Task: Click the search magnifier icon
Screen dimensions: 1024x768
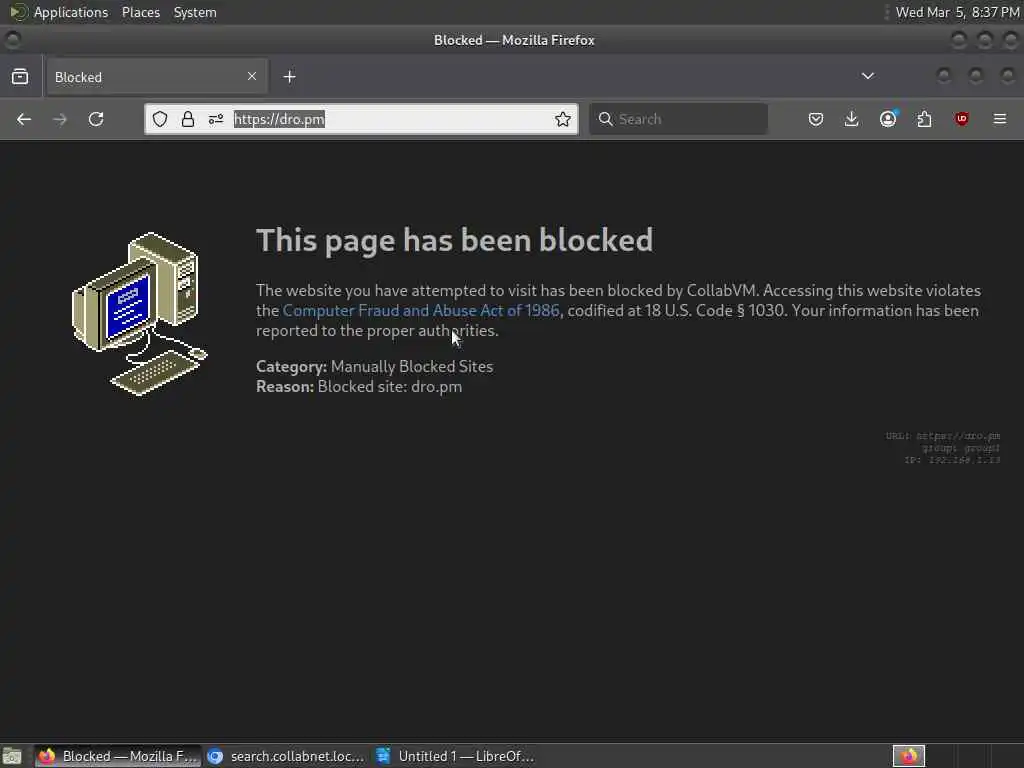Action: tap(605, 119)
